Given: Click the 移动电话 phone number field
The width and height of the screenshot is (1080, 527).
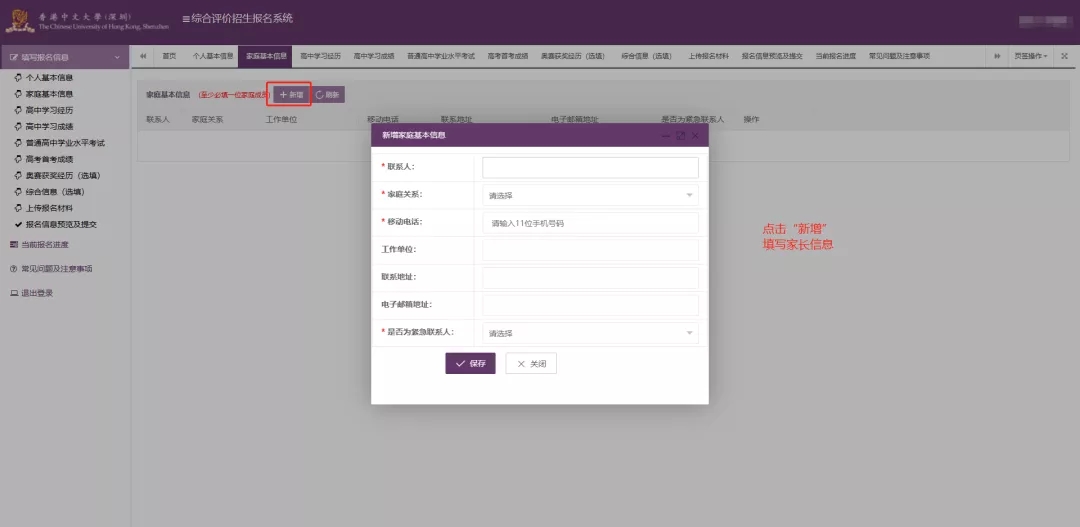Looking at the screenshot, I should coord(590,223).
